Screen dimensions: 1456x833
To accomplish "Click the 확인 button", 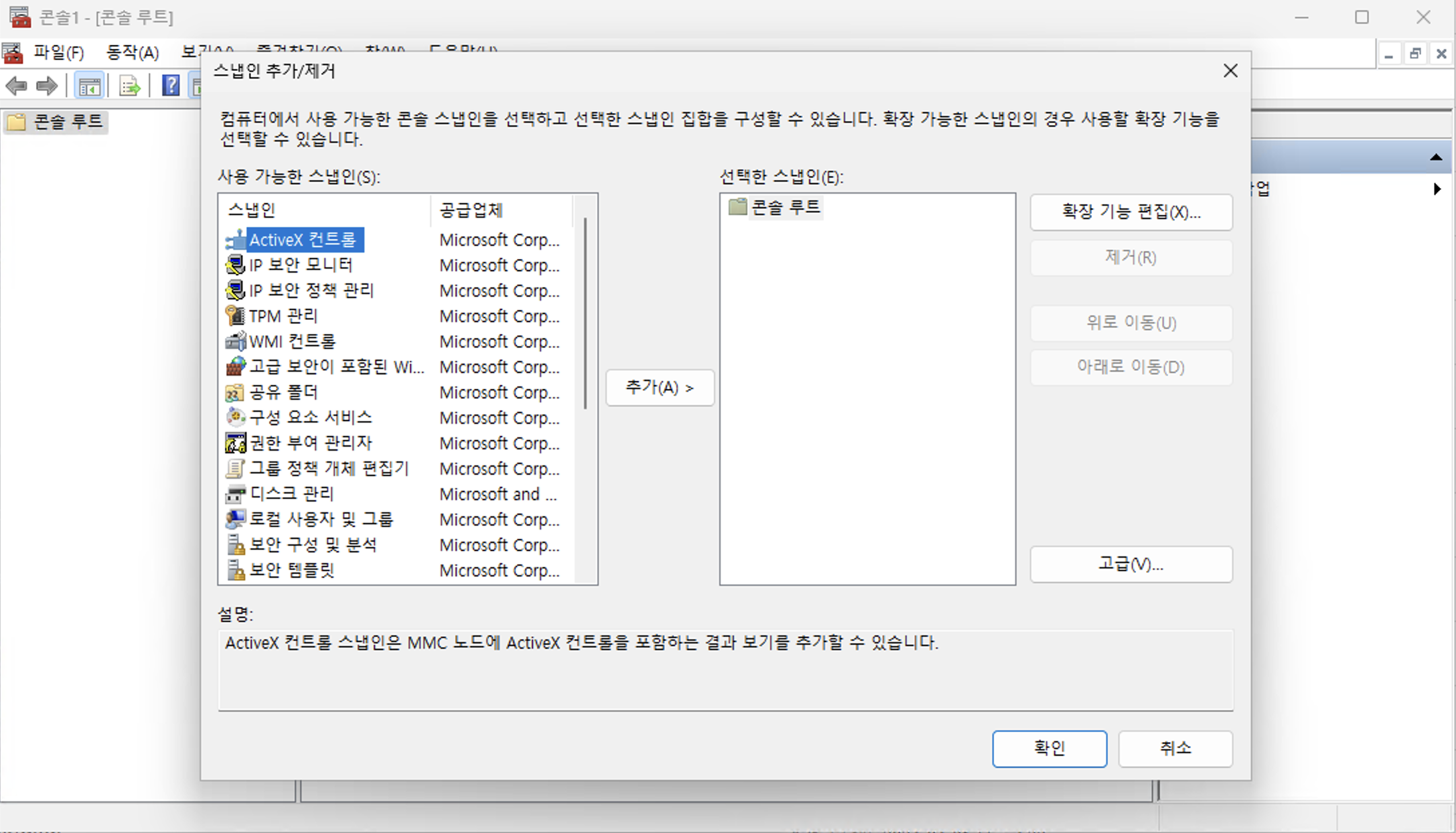I will point(1049,748).
